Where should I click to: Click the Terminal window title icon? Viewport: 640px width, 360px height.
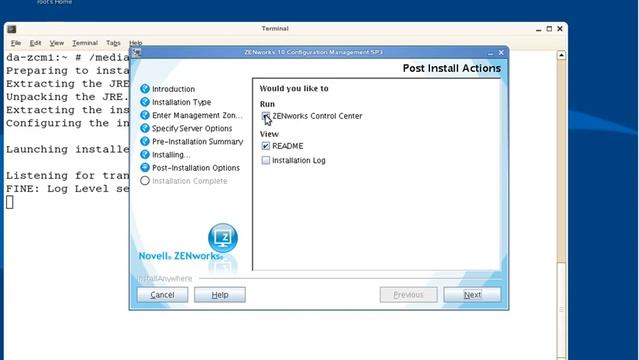pyautogui.click(x=12, y=29)
